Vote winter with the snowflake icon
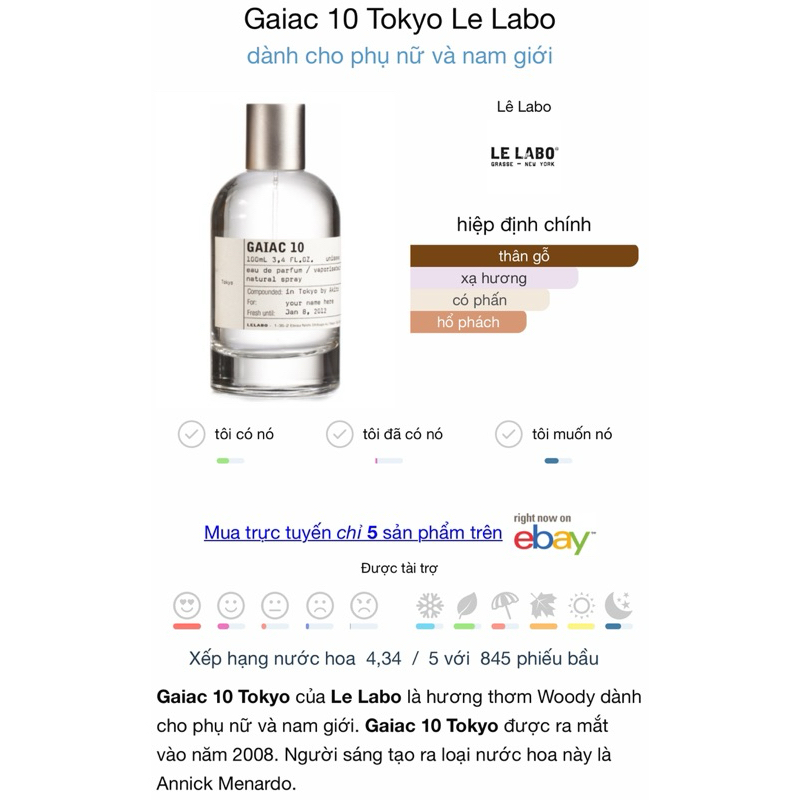 (x=430, y=606)
